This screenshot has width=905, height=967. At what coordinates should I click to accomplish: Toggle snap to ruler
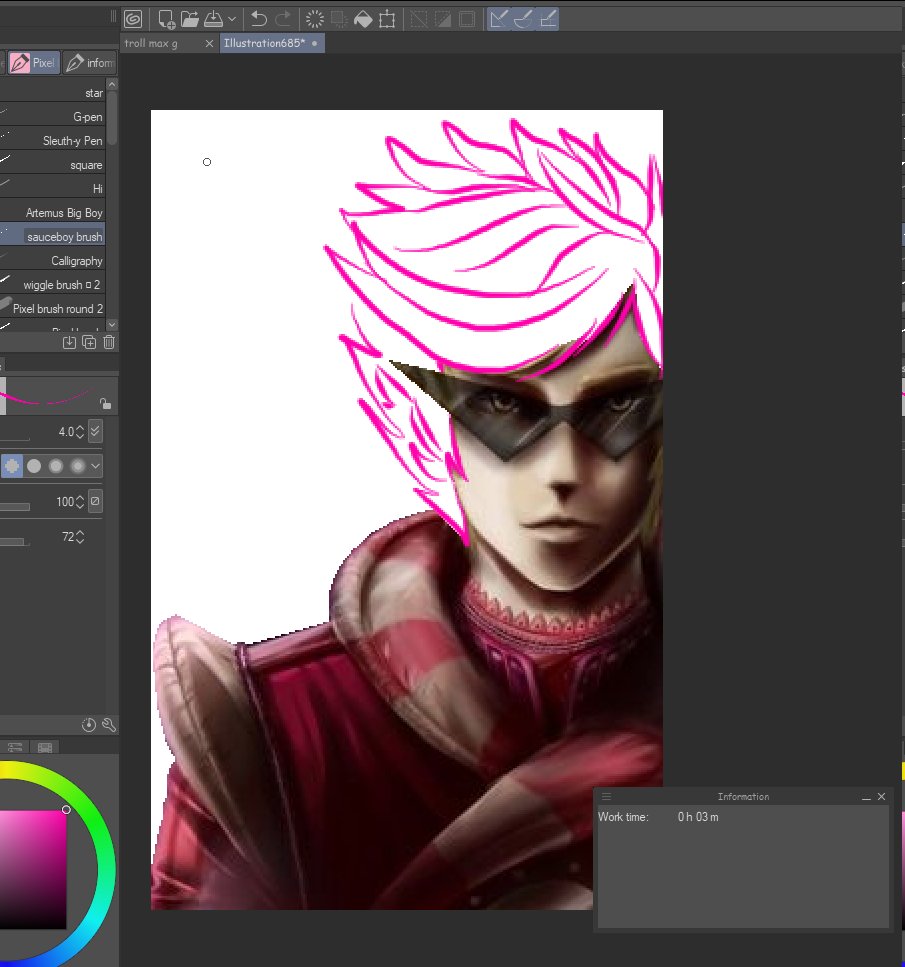click(x=498, y=19)
